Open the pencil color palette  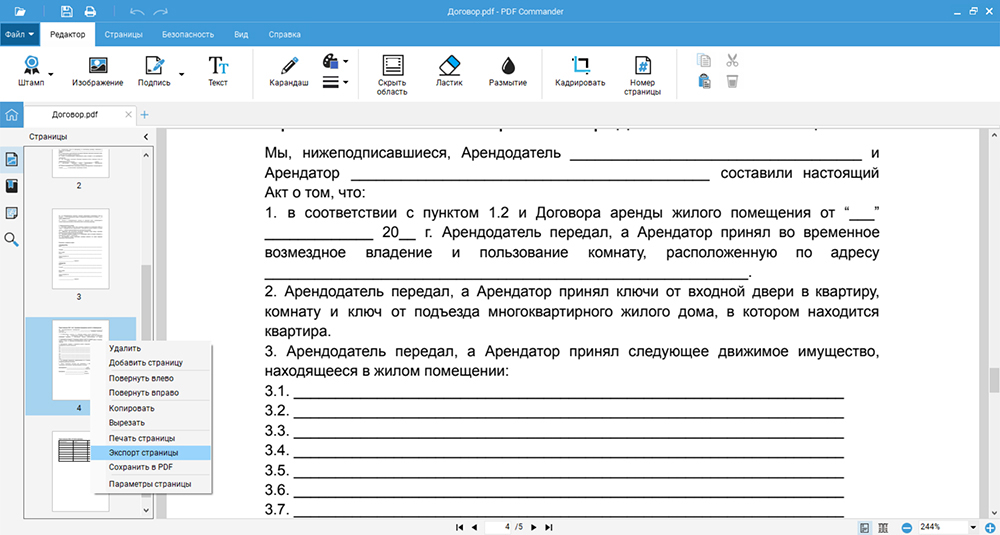coord(335,62)
